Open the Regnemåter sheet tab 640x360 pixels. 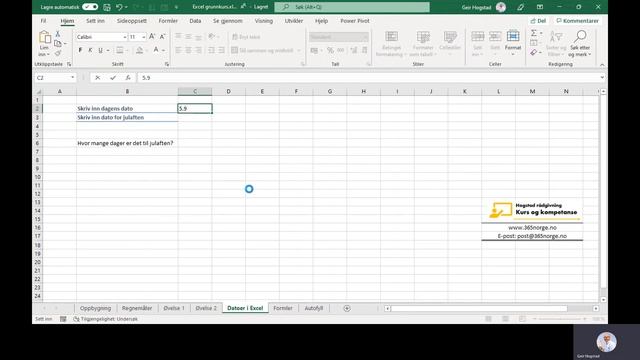(137, 308)
